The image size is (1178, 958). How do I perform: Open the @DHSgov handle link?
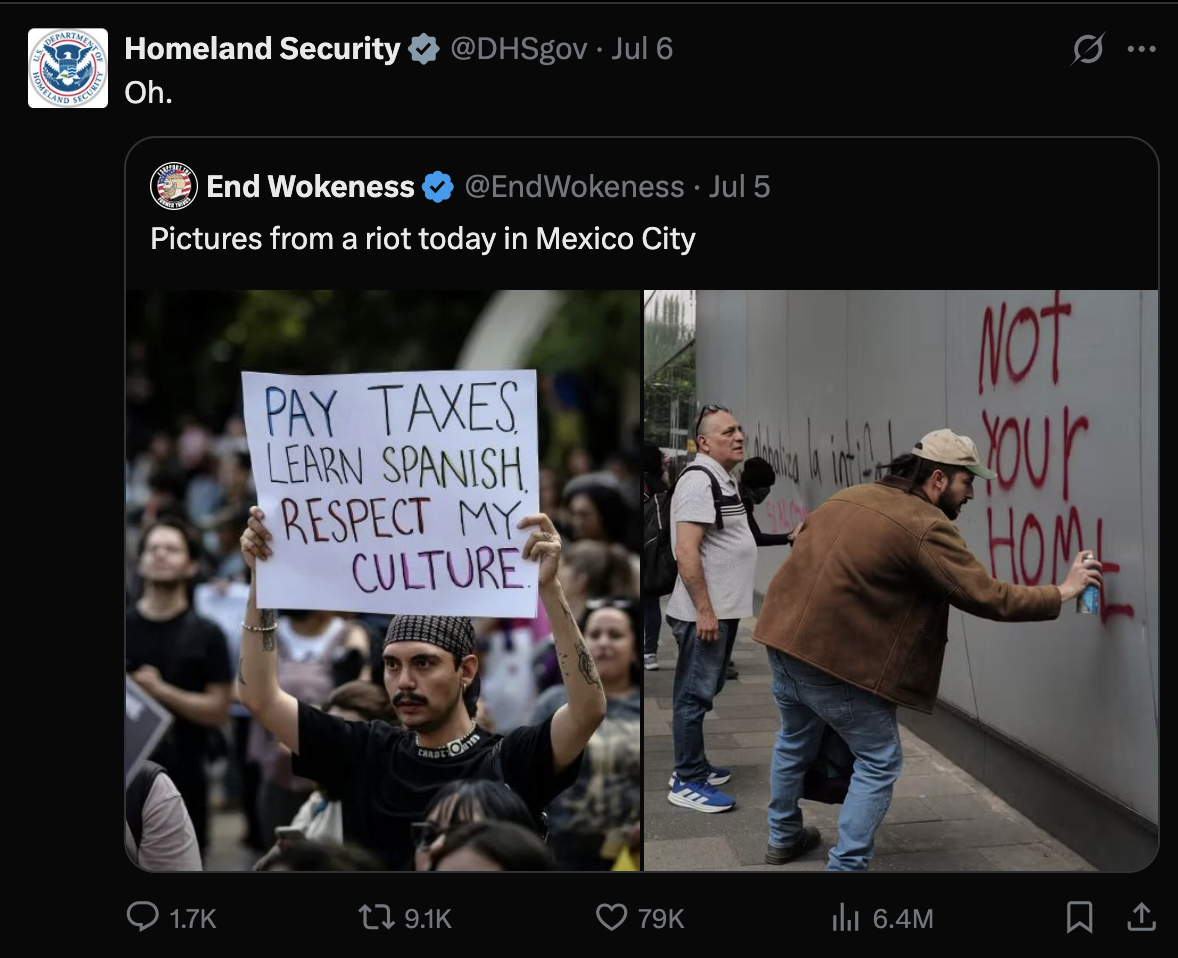tap(518, 49)
